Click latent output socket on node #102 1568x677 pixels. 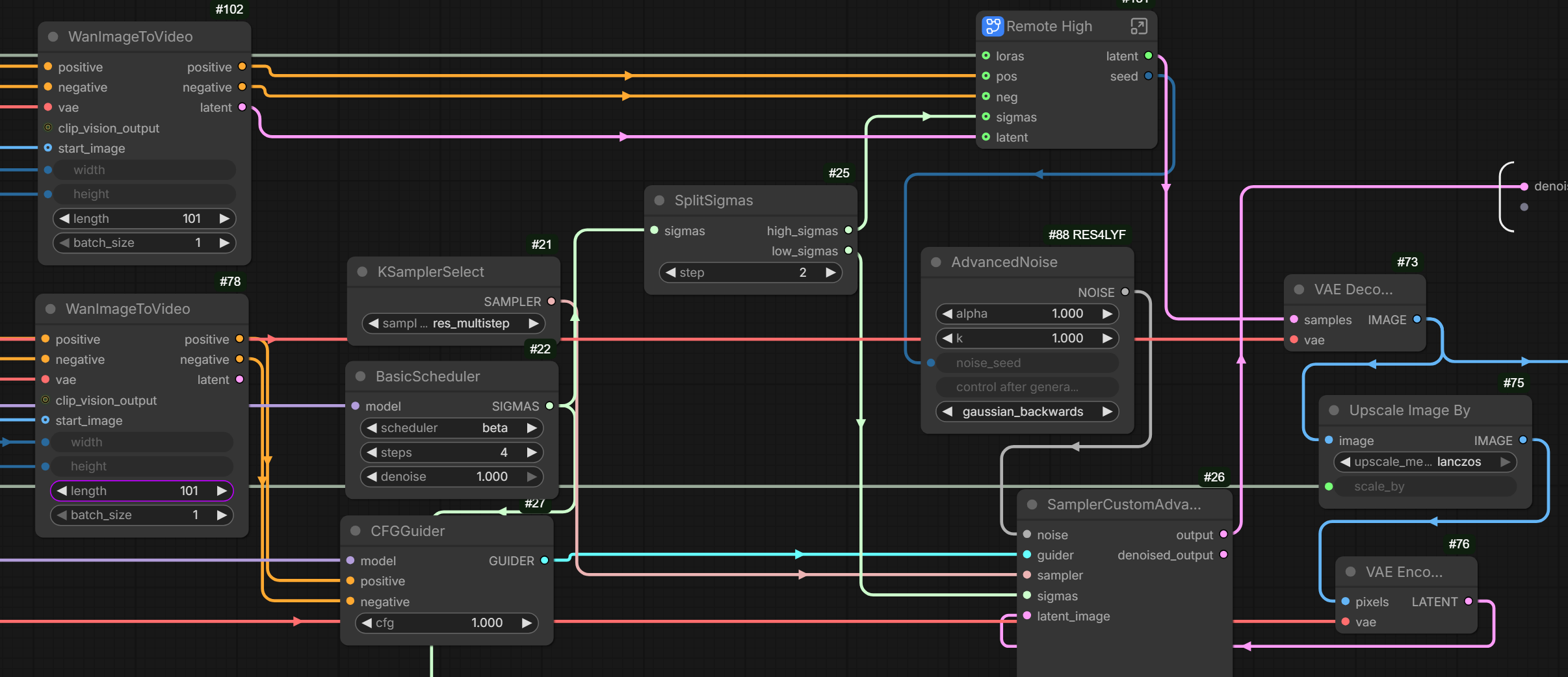[242, 107]
